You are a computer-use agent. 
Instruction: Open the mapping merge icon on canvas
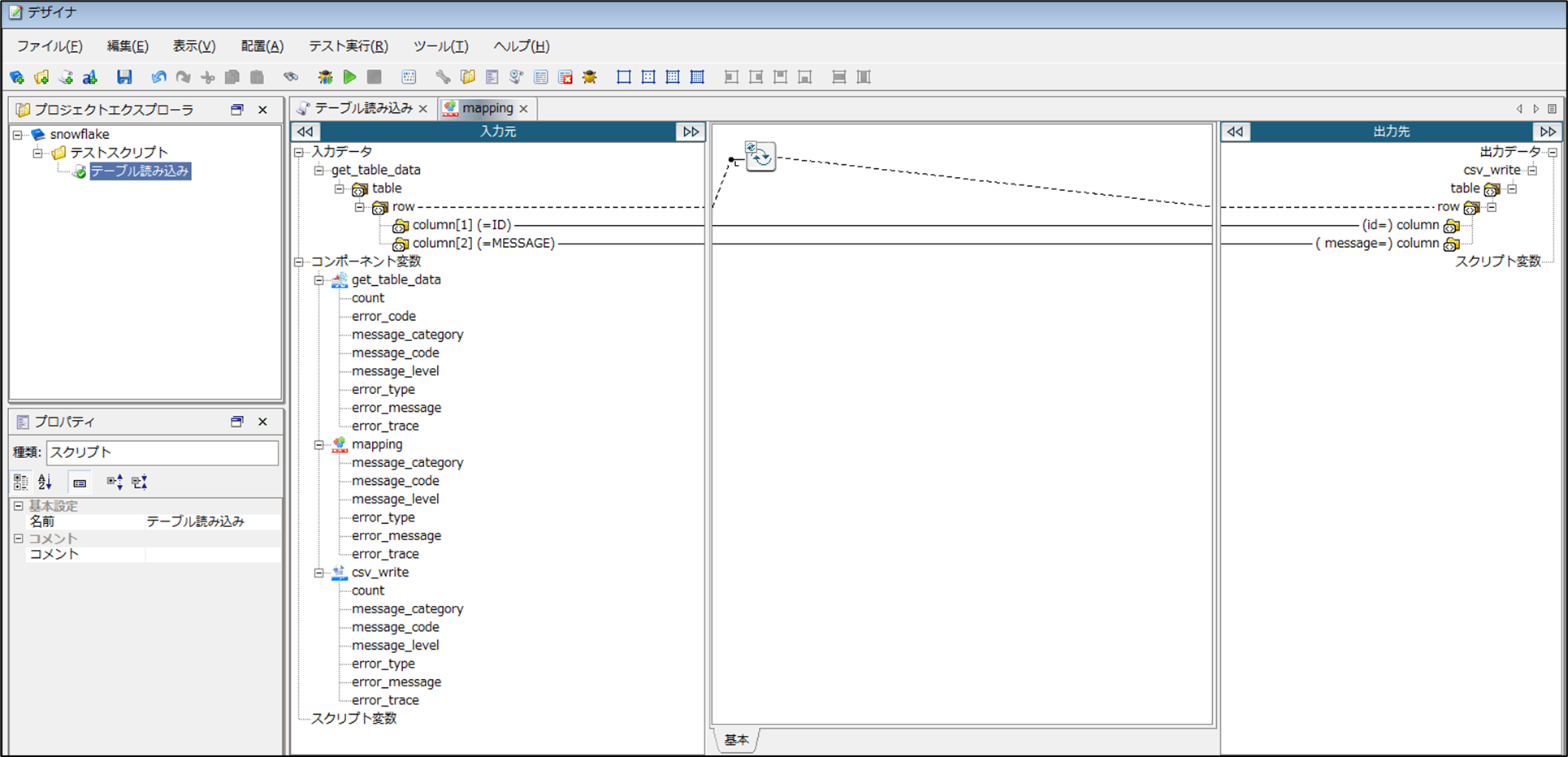click(x=760, y=156)
